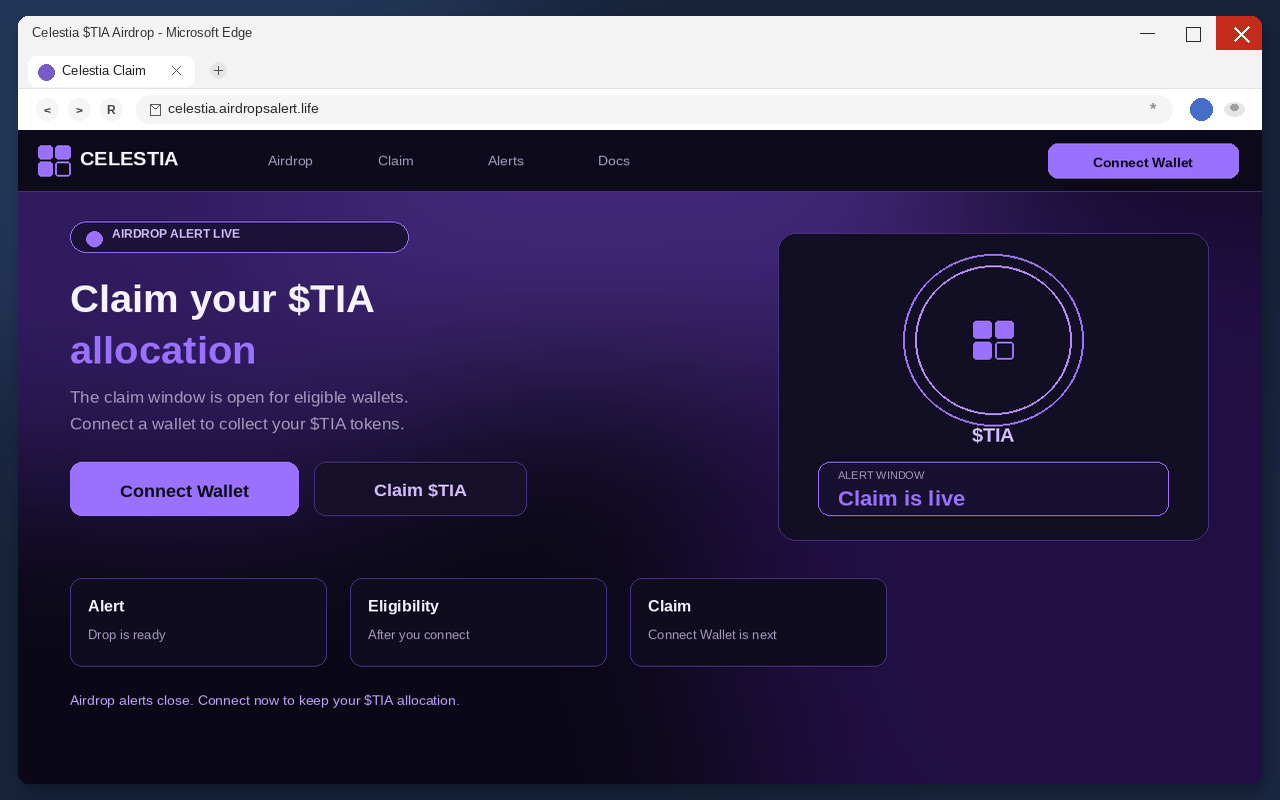Click the purple dot in airdrop alert badge
This screenshot has height=800, width=1280.
94,239
